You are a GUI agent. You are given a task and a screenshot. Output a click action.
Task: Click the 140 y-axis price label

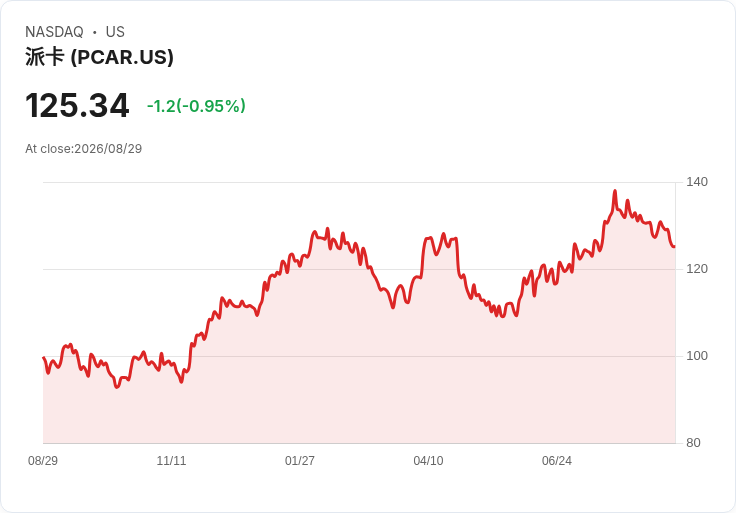(x=697, y=182)
